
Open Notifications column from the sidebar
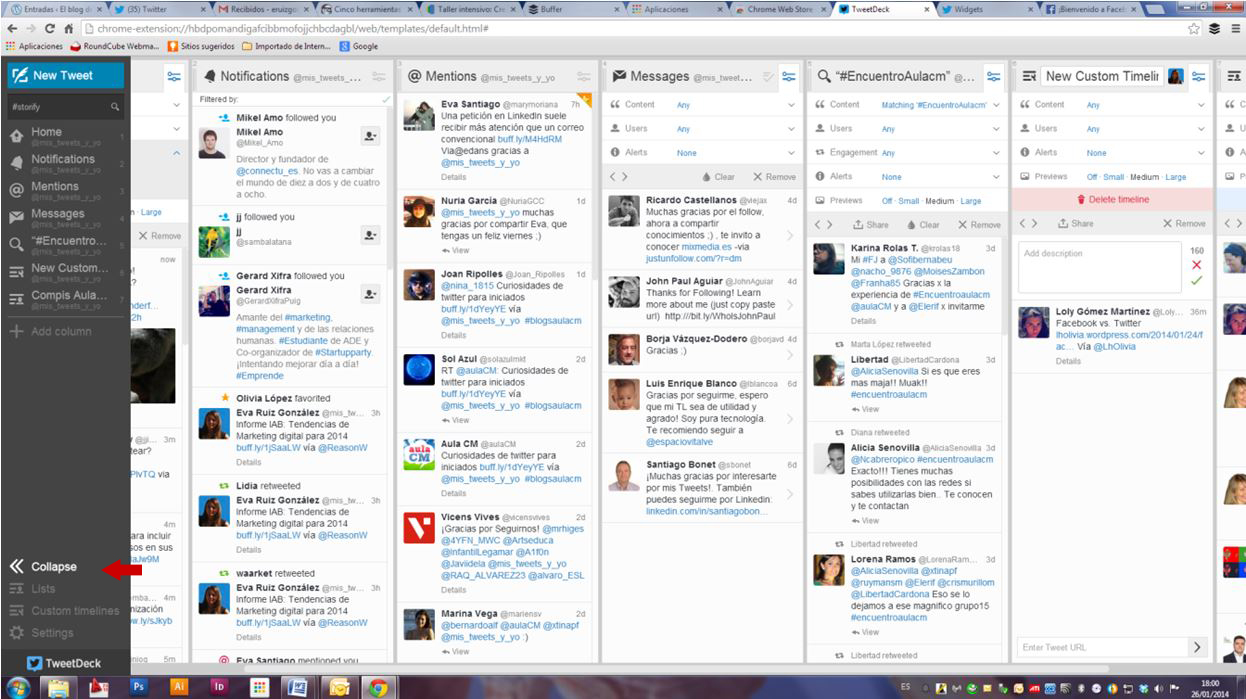(x=62, y=159)
